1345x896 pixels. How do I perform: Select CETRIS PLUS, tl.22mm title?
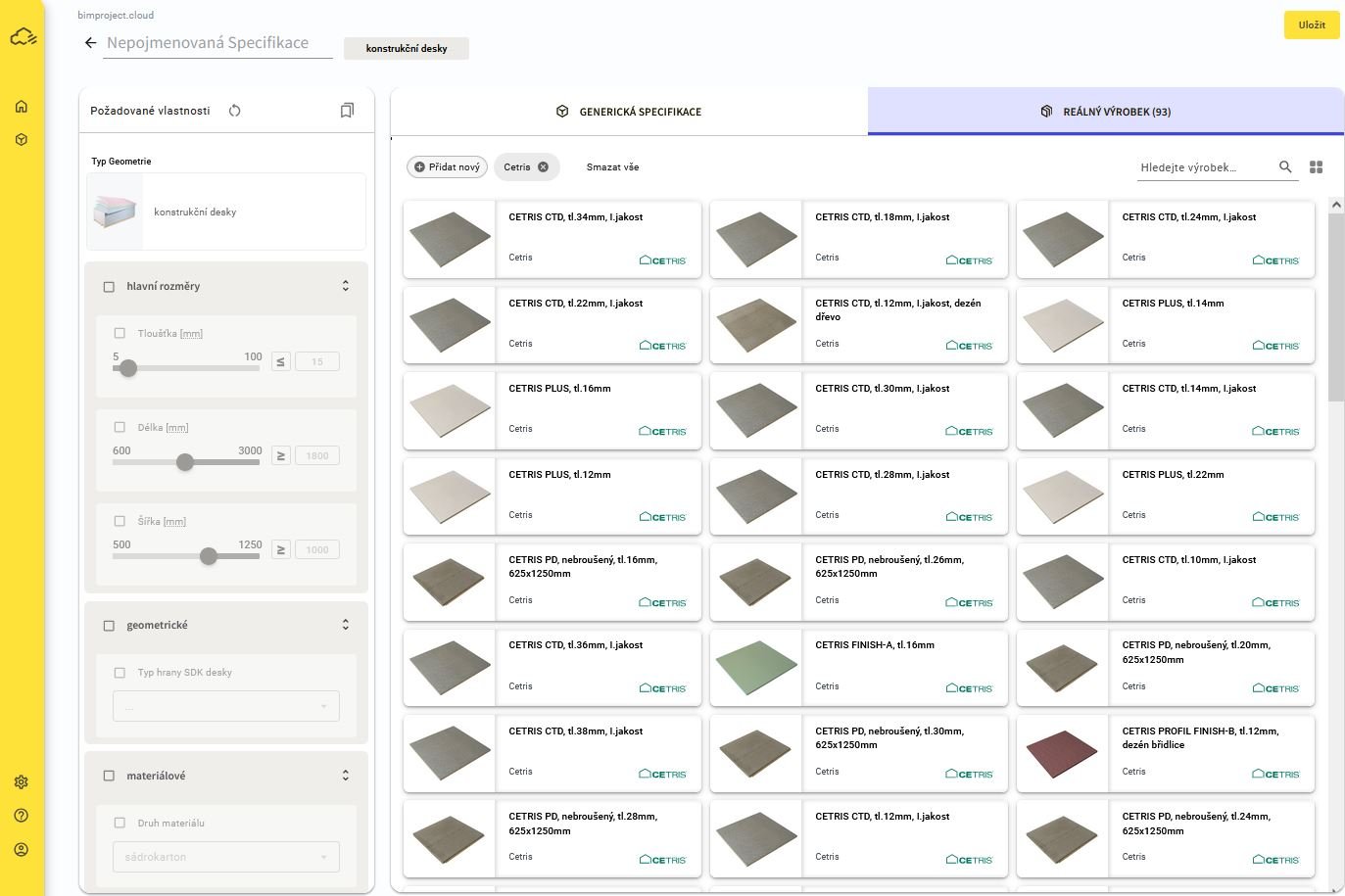point(1173,475)
